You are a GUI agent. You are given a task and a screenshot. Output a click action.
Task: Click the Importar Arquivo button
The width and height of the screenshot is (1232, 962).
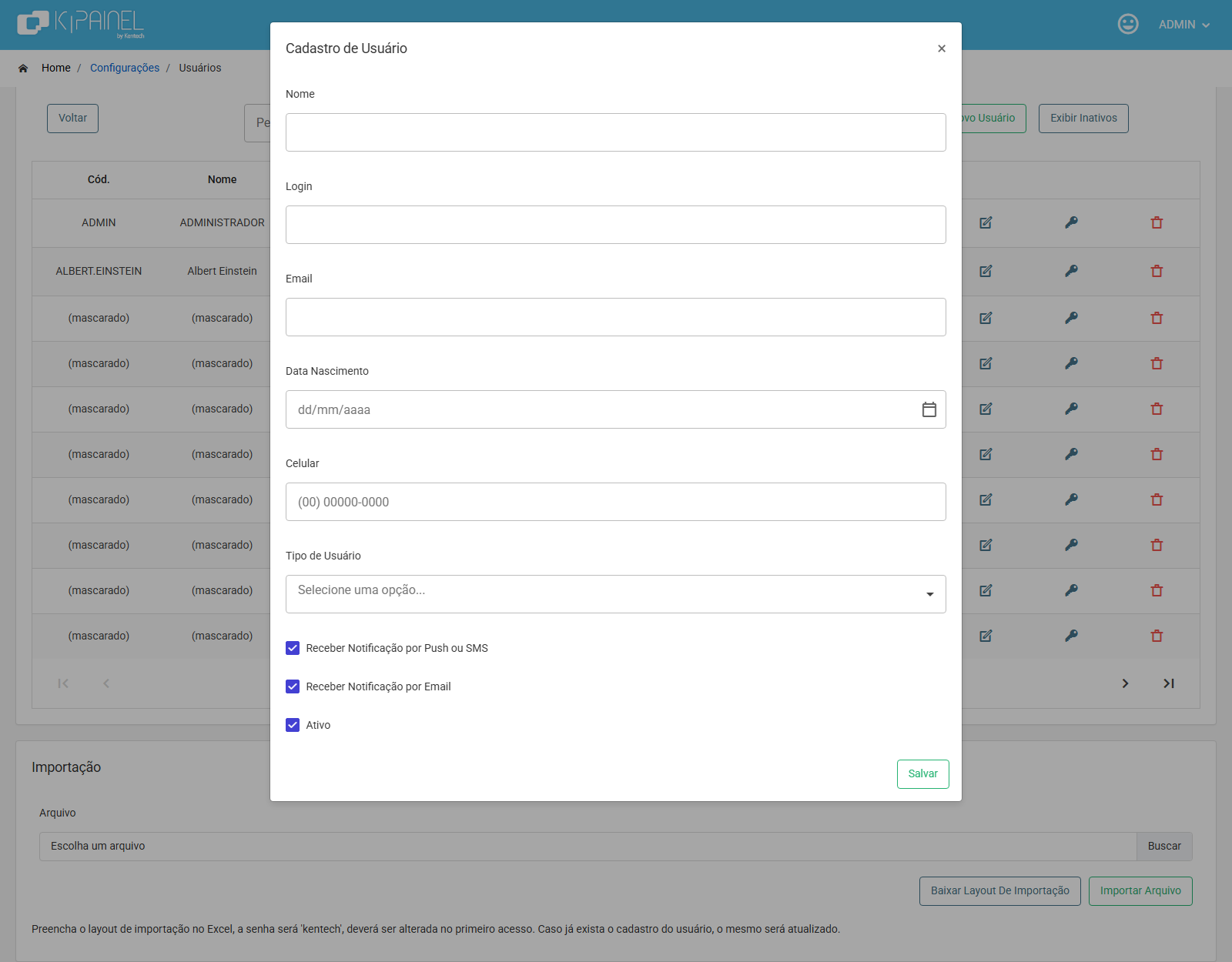1140,891
